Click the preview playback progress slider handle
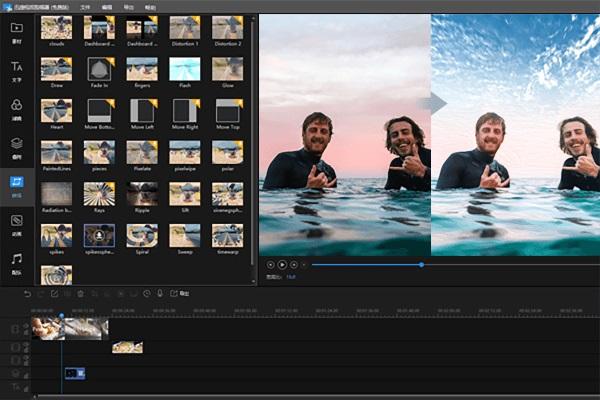Viewport: 600px width, 400px height. pos(421,264)
